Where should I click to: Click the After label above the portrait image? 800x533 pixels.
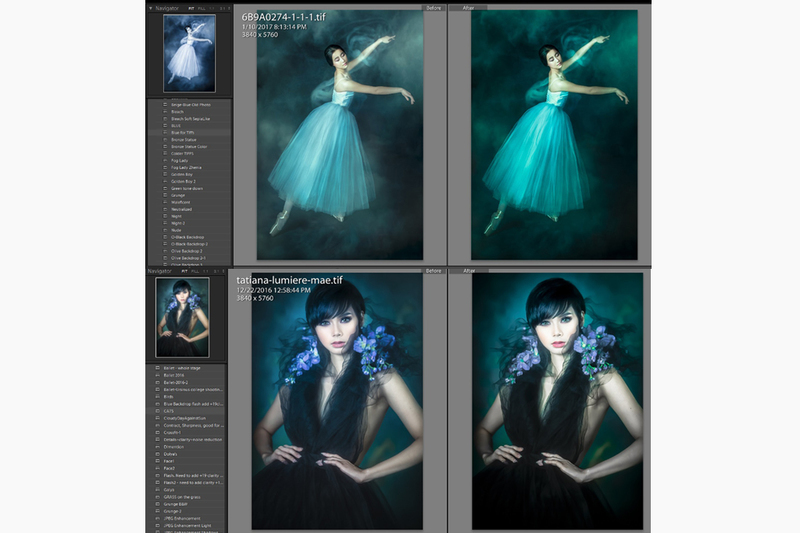469,271
